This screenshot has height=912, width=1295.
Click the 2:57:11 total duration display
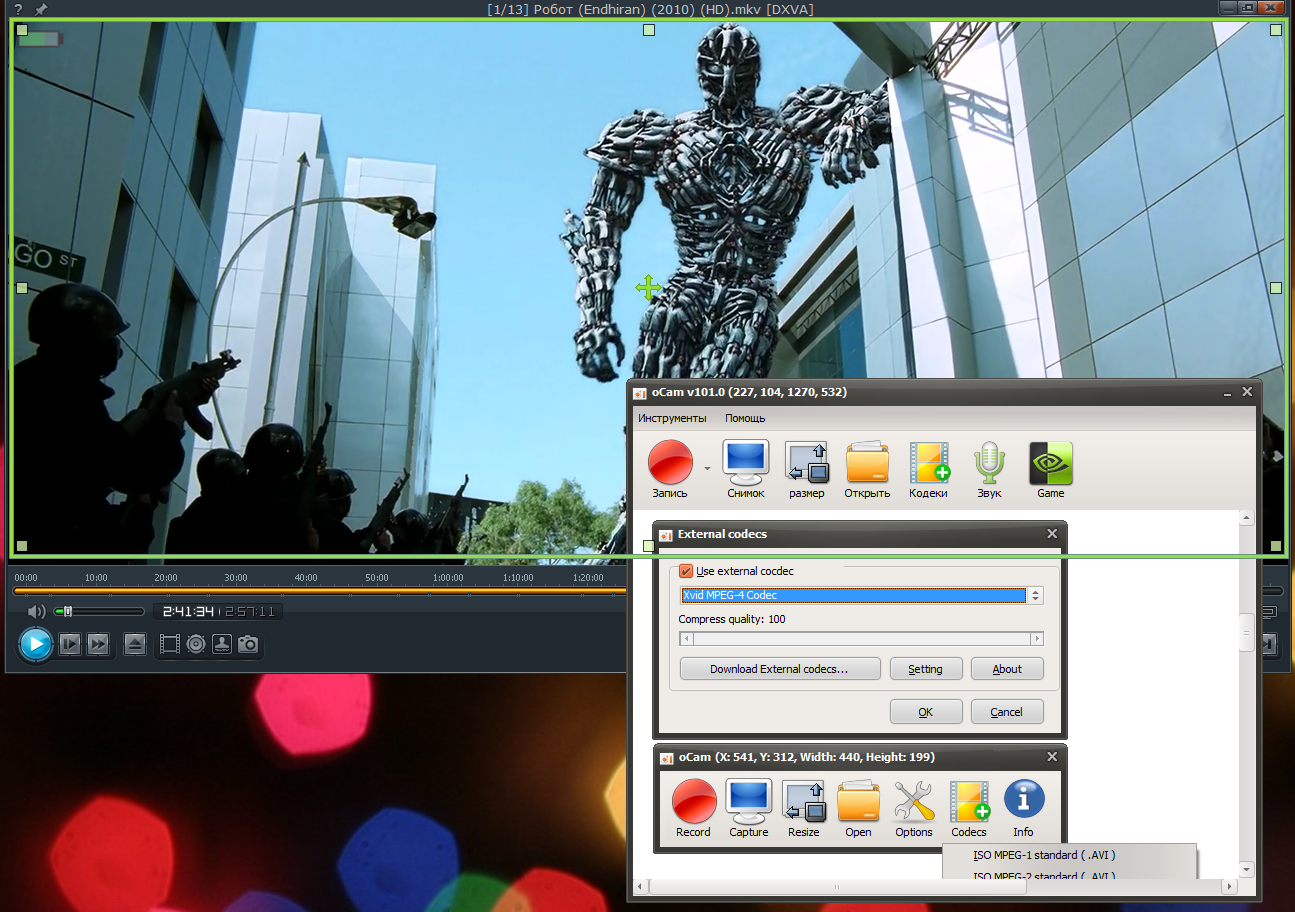tap(250, 611)
